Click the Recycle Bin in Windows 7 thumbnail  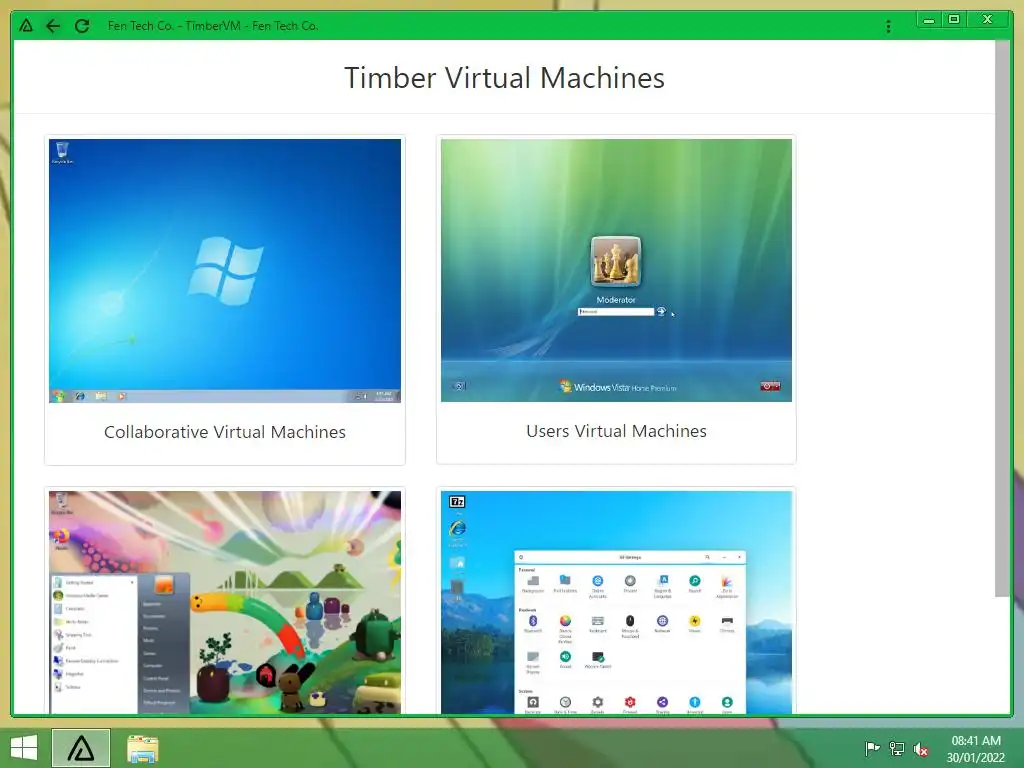coord(62,152)
